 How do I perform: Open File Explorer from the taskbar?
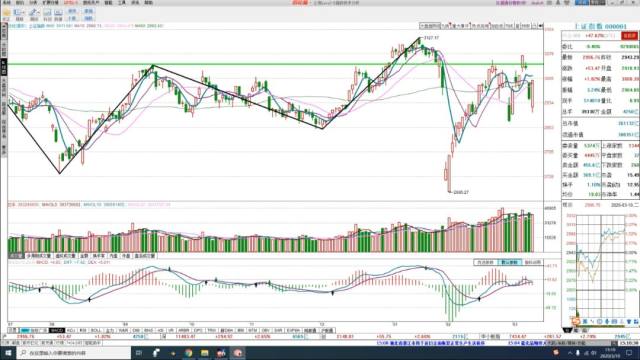pos(205,353)
